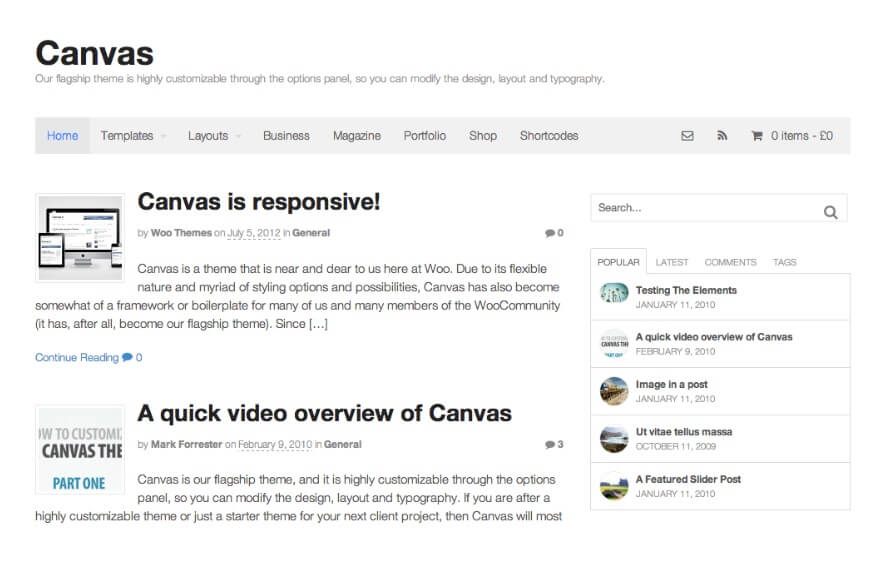View cart via 0 items - £0
The image size is (871, 562).
(x=802, y=136)
